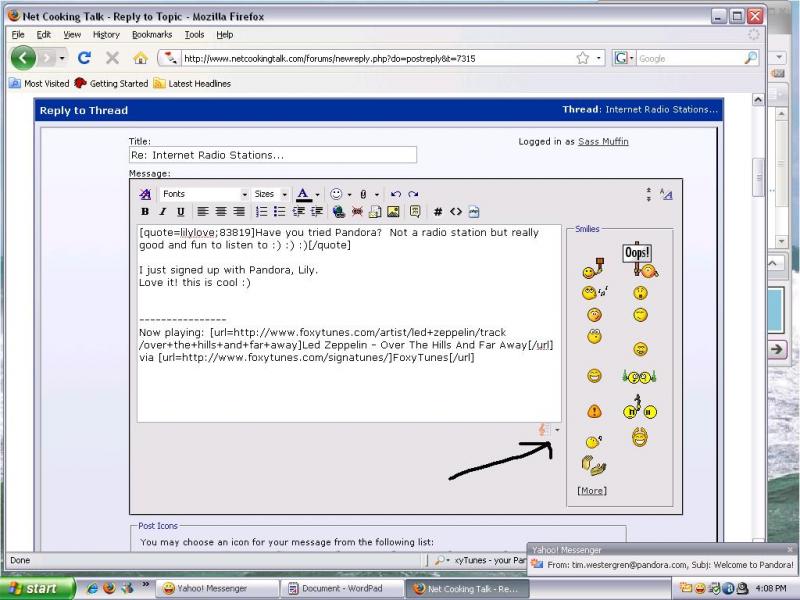
Task: Apply text color with the A swatch
Action: click(x=304, y=194)
